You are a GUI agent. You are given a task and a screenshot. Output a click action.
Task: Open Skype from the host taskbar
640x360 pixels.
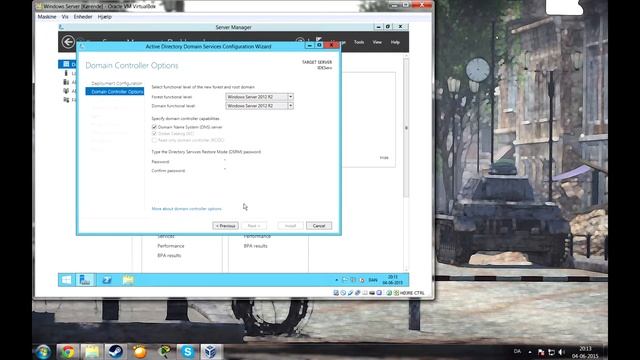(x=187, y=352)
